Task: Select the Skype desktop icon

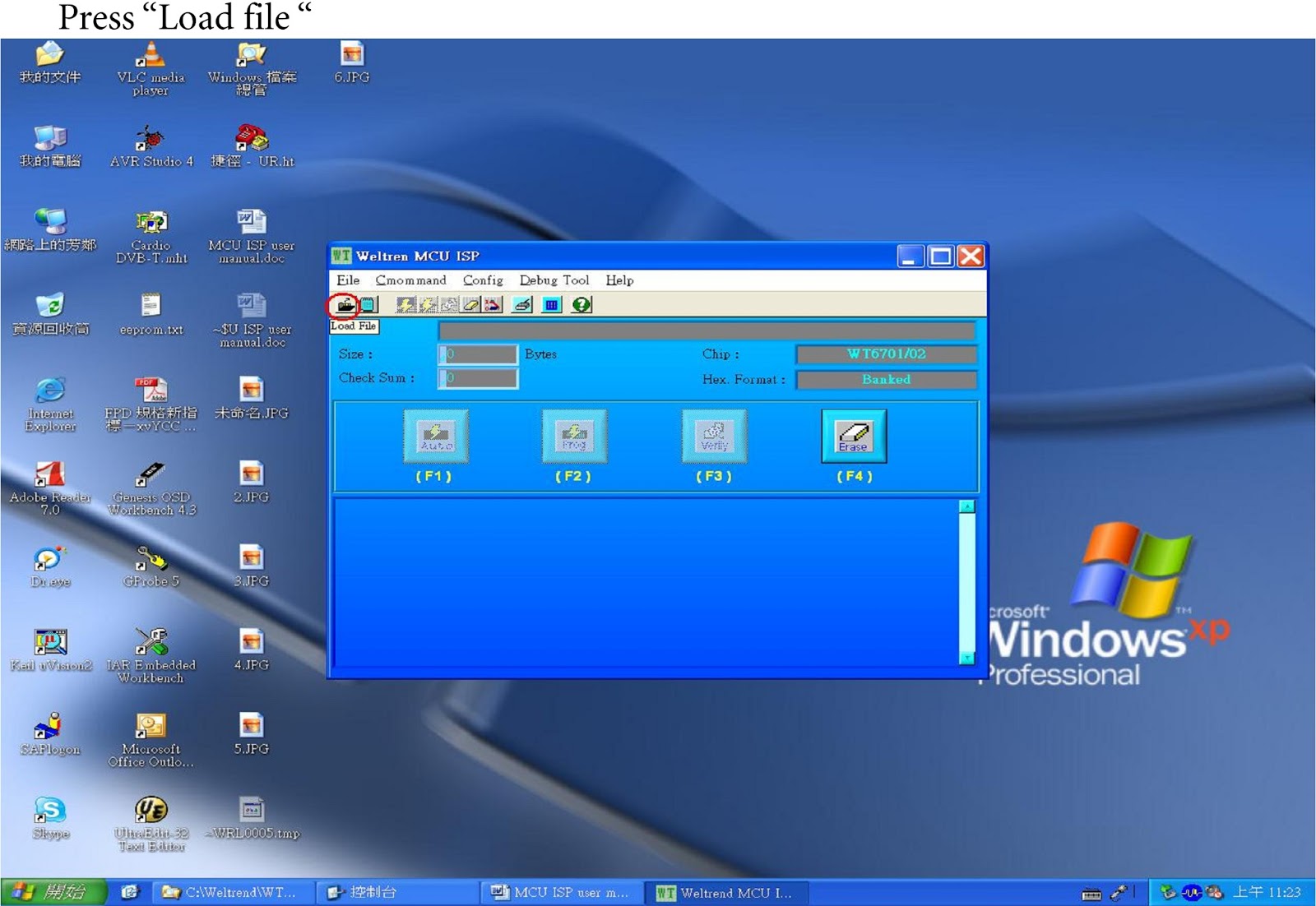Action: click(x=50, y=817)
